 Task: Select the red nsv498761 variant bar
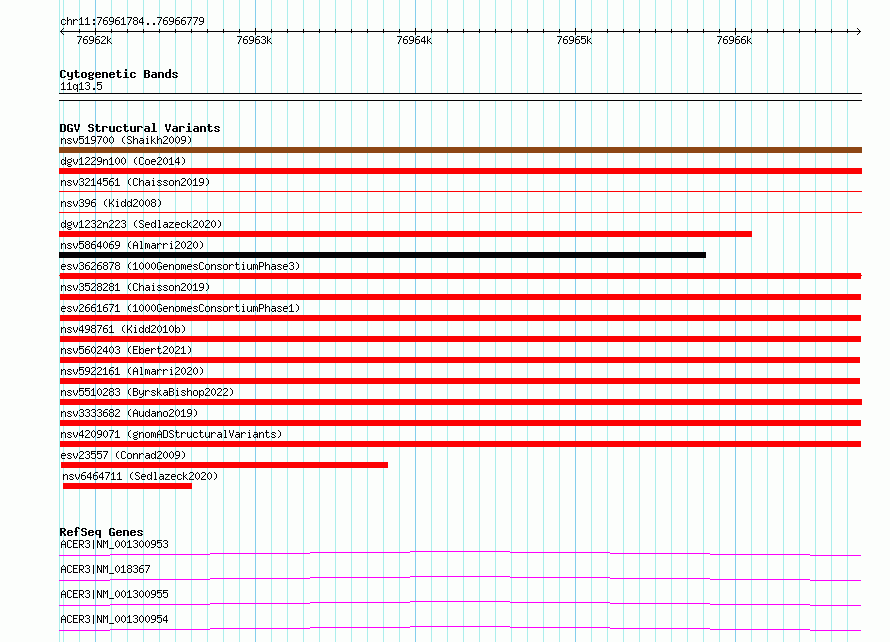pos(460,339)
